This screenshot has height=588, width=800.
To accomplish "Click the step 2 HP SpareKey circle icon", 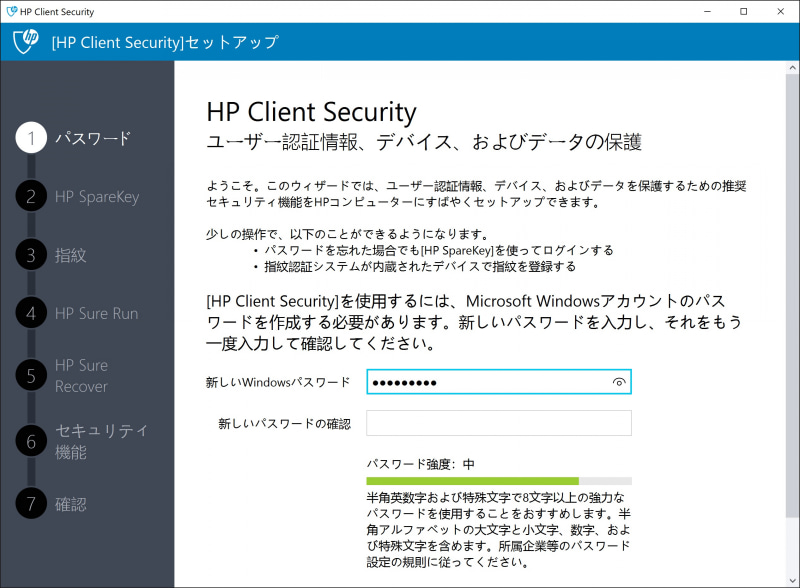I will pos(30,198).
